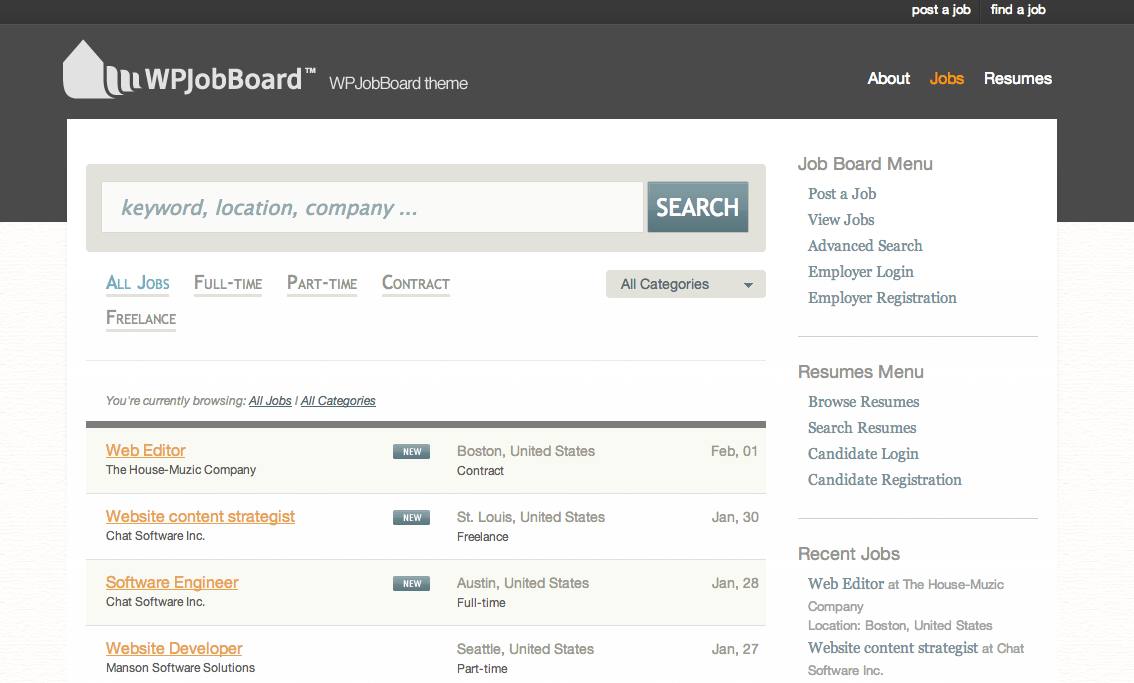The height and width of the screenshot is (683, 1134).
Task: Open the Website content strategist listing
Action: click(200, 516)
